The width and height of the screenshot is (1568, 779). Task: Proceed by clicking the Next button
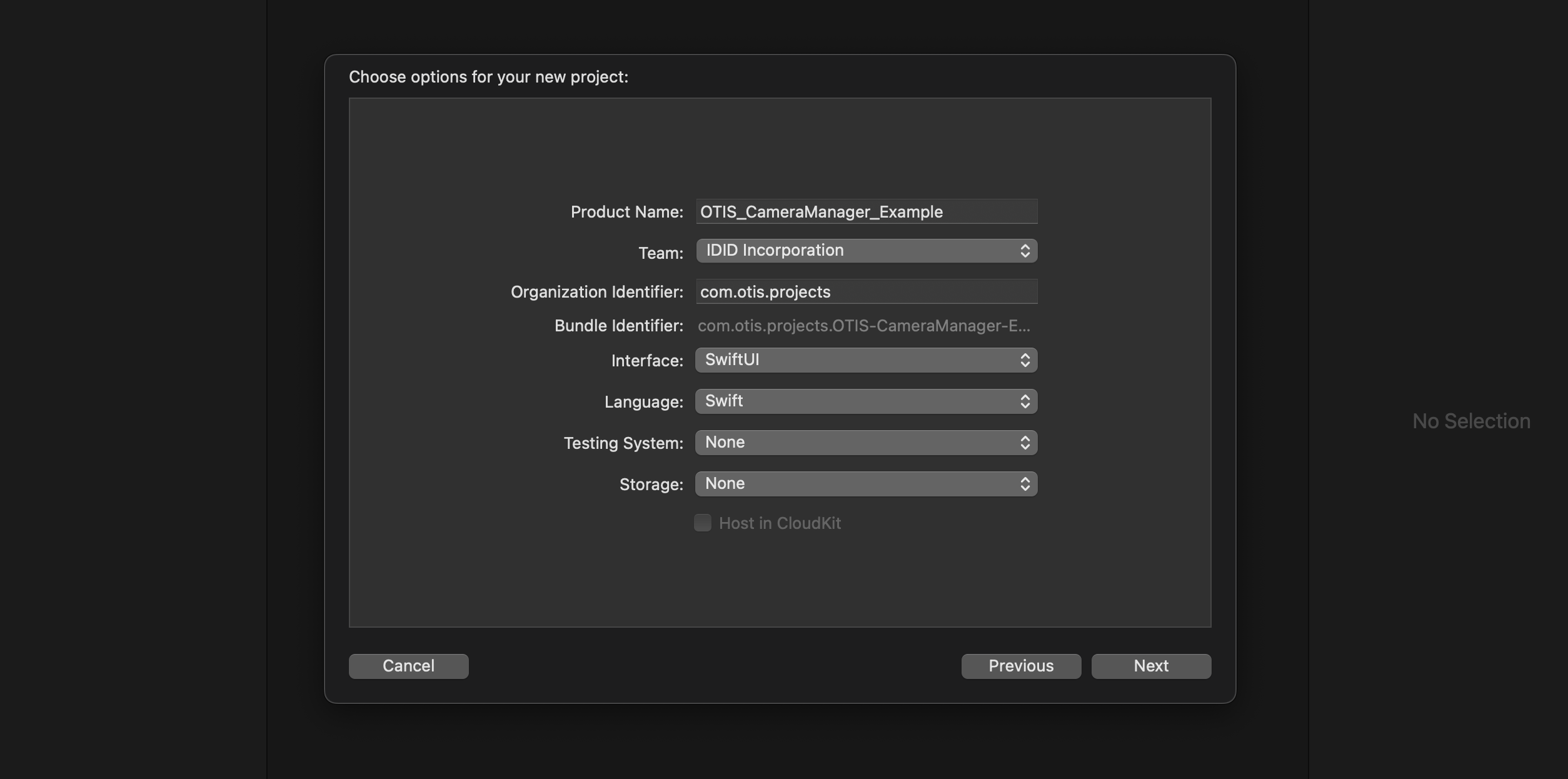1150,666
